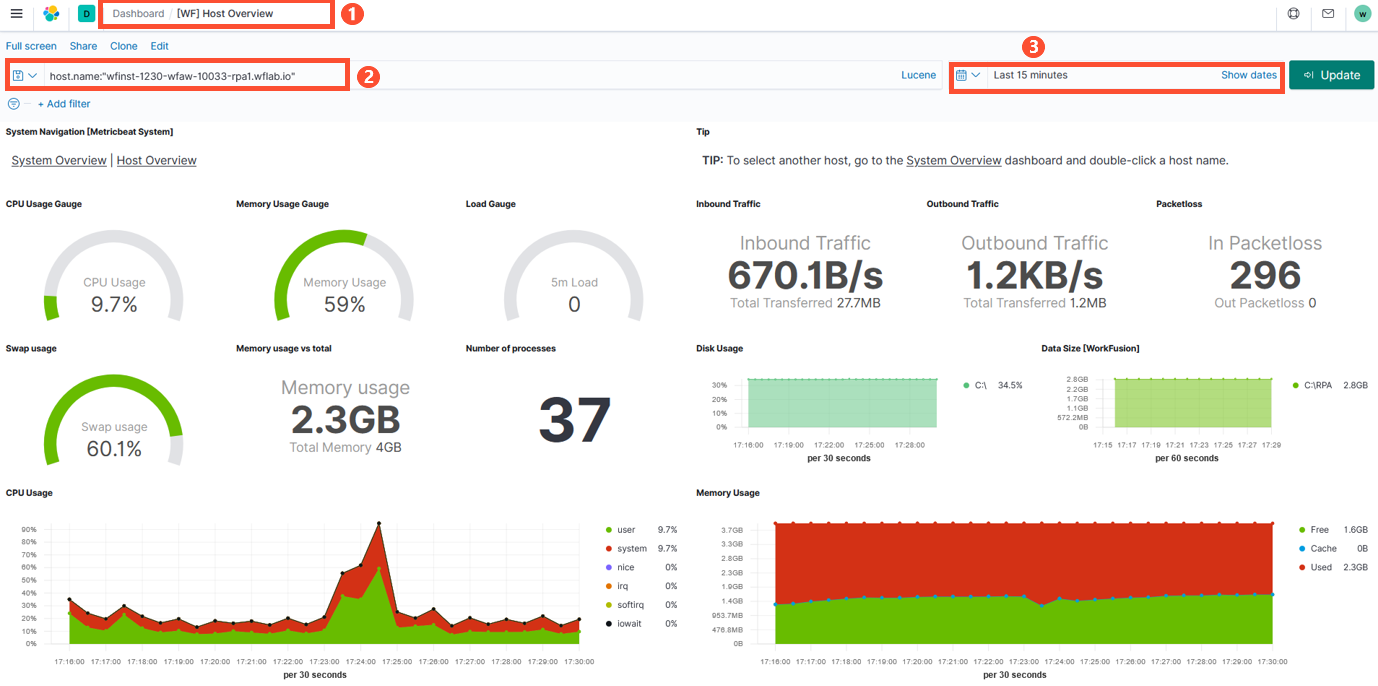Open the calendar quick time menu
The height and width of the screenshot is (686, 1378).
click(x=968, y=75)
